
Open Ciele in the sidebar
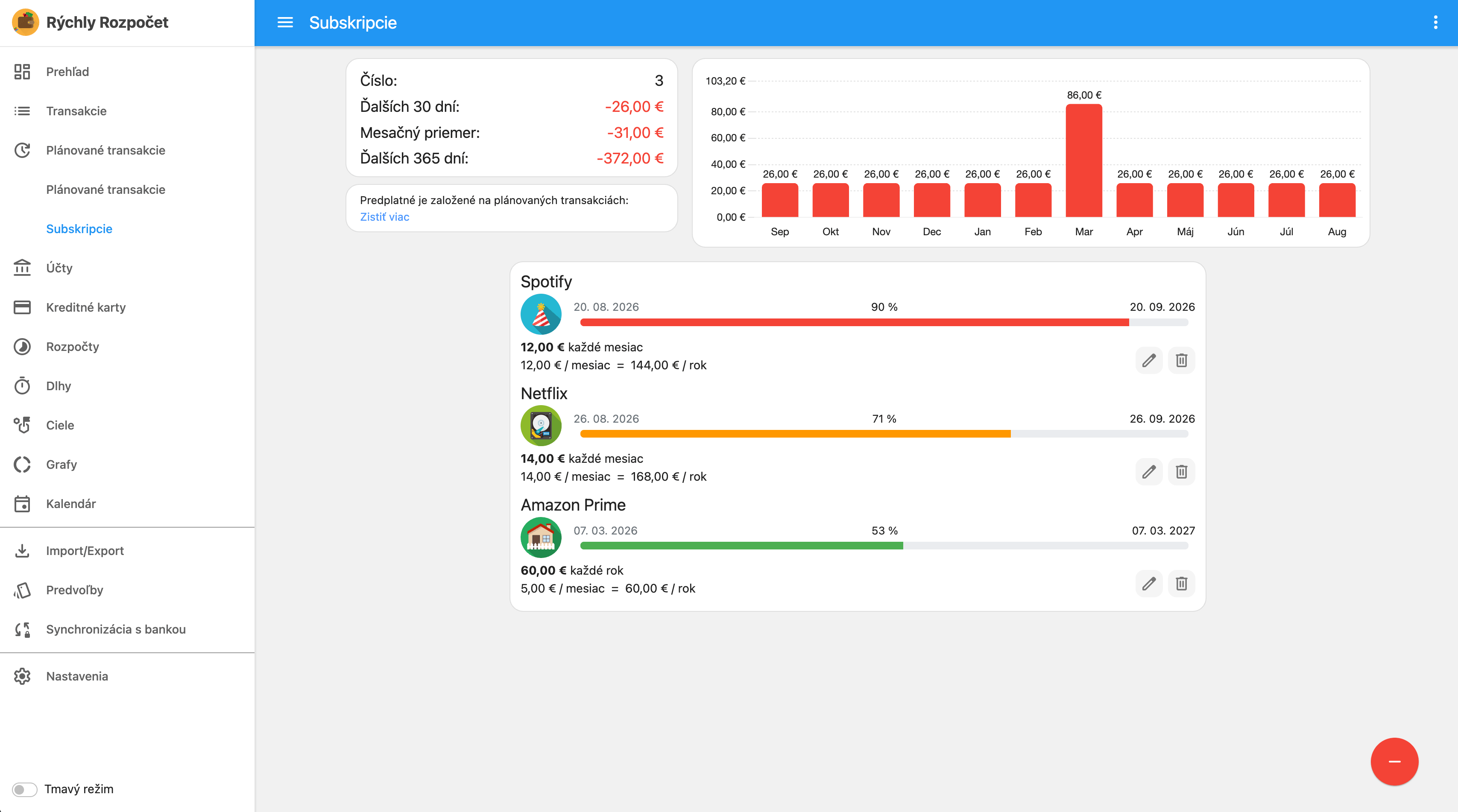tap(127, 425)
